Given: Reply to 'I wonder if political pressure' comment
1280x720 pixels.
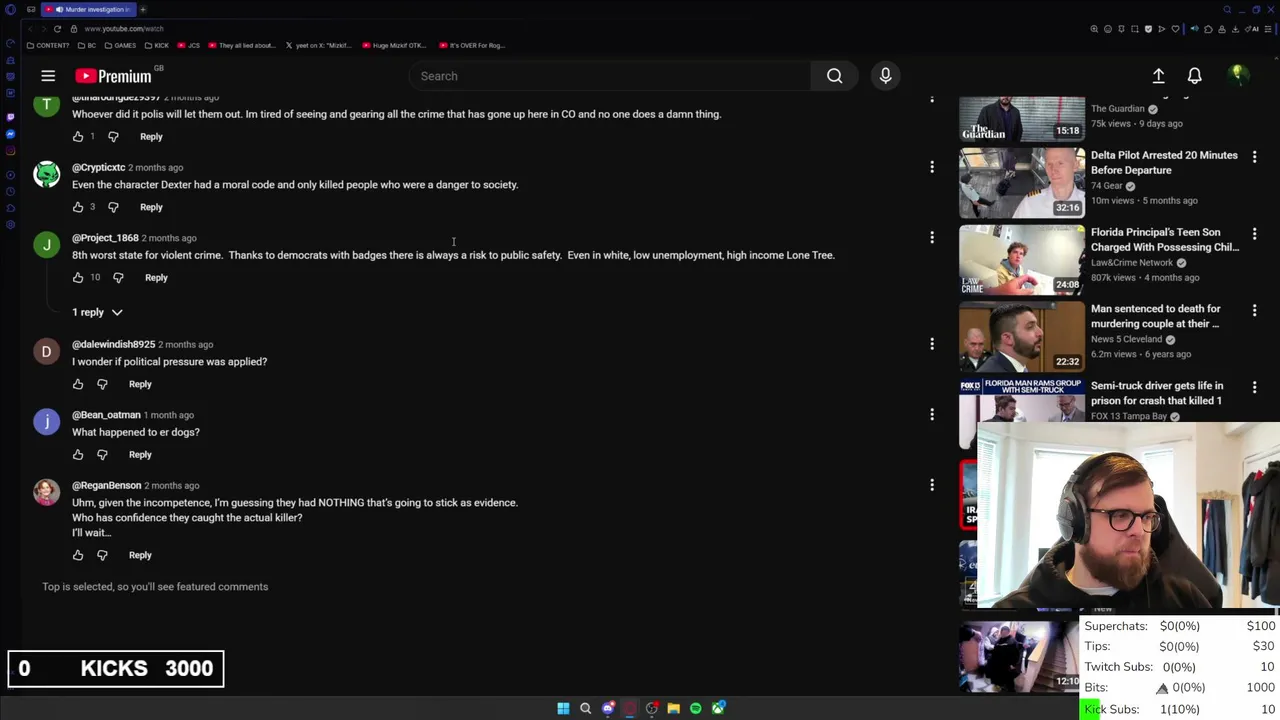Looking at the screenshot, I should click(x=140, y=384).
